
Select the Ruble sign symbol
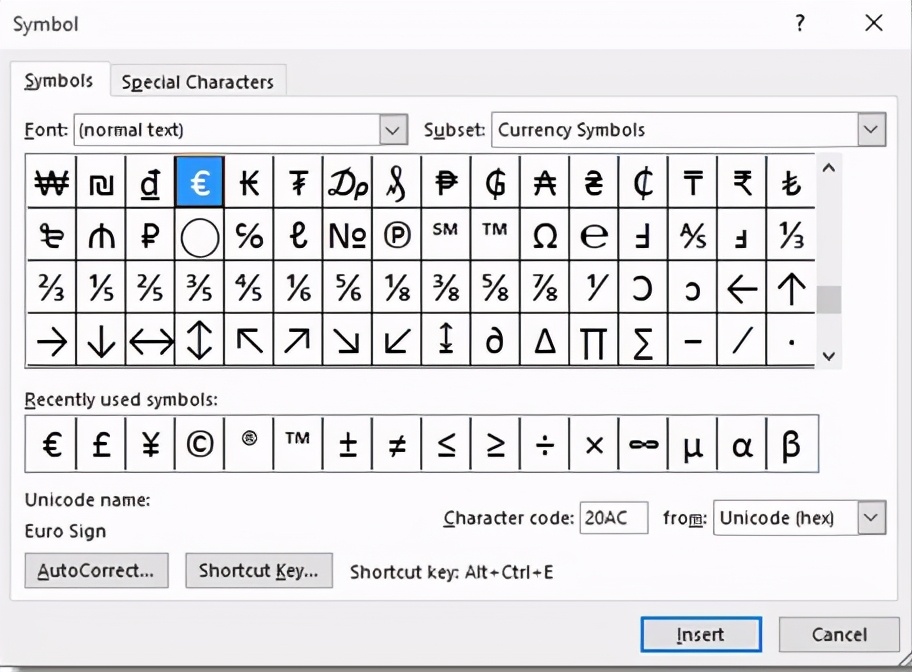point(150,235)
